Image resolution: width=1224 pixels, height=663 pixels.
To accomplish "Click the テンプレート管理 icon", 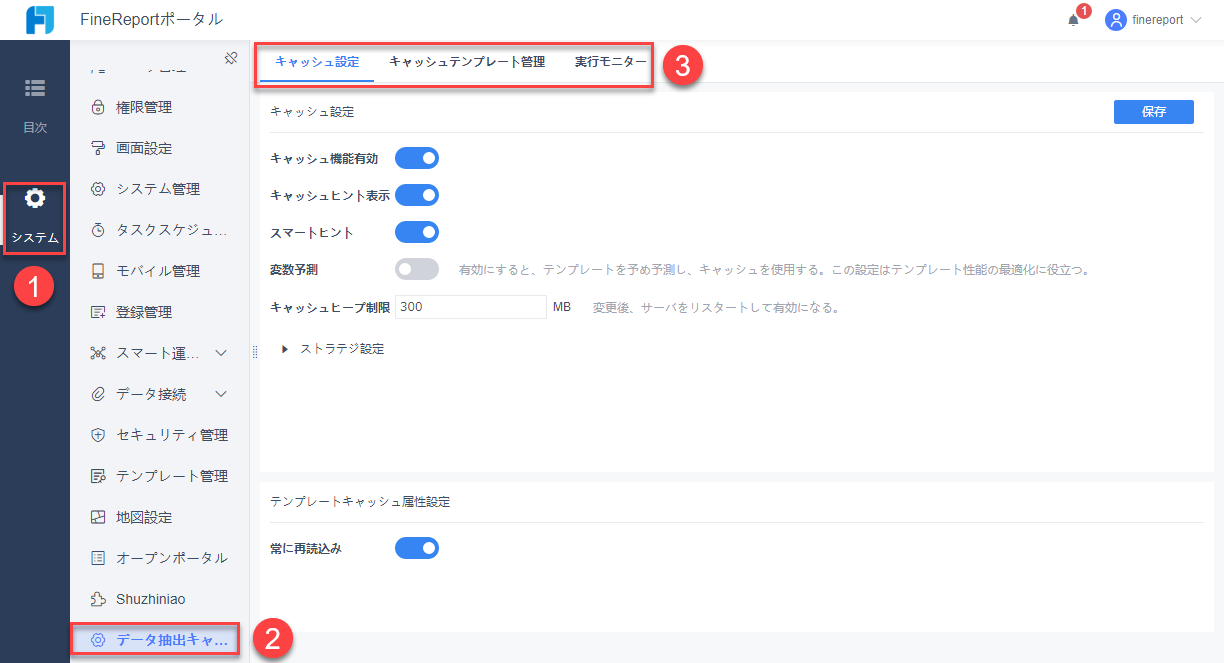I will (98, 476).
